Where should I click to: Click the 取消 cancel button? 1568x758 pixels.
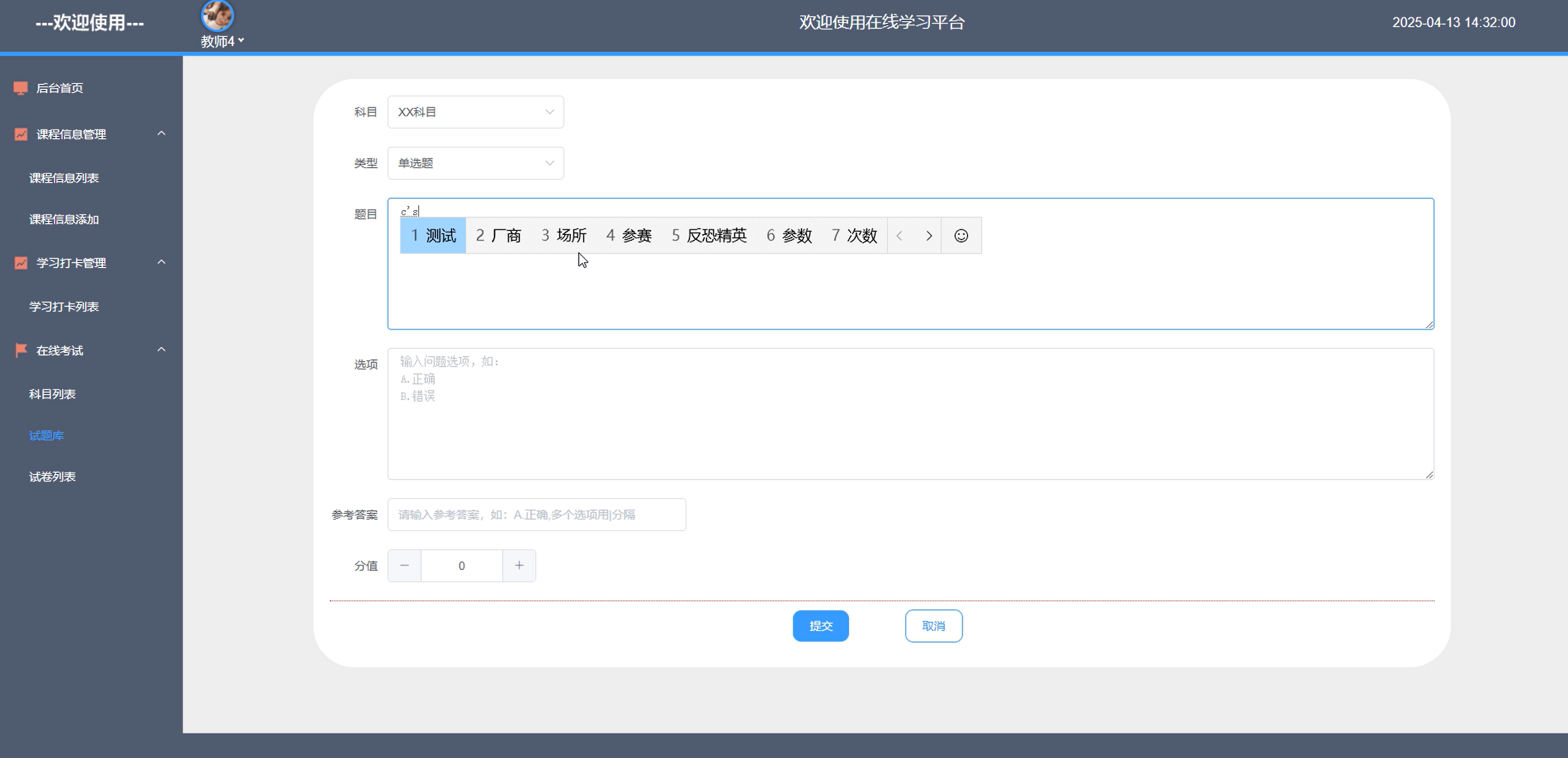pos(933,626)
